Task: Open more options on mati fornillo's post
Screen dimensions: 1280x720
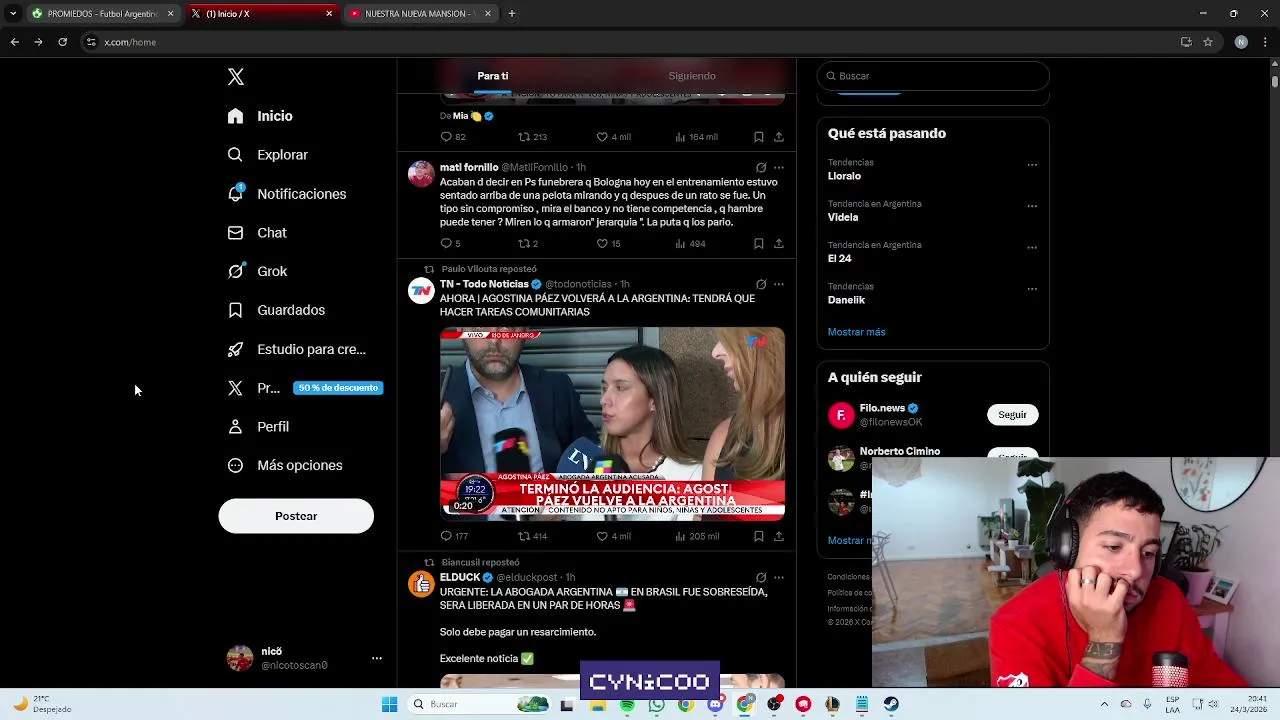Action: (x=779, y=168)
